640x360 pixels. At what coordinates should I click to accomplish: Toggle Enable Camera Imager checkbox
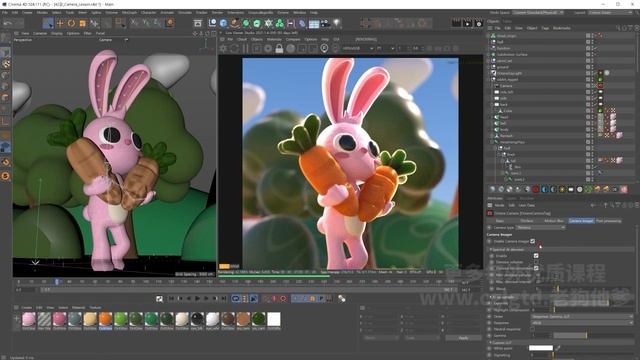pos(533,241)
